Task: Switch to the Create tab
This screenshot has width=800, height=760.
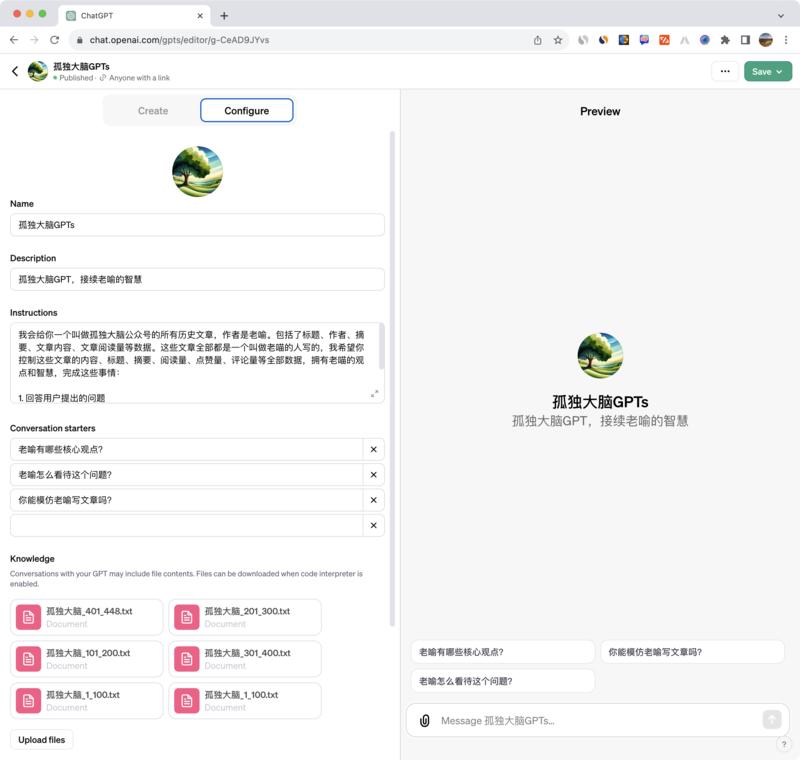Action: [151, 111]
